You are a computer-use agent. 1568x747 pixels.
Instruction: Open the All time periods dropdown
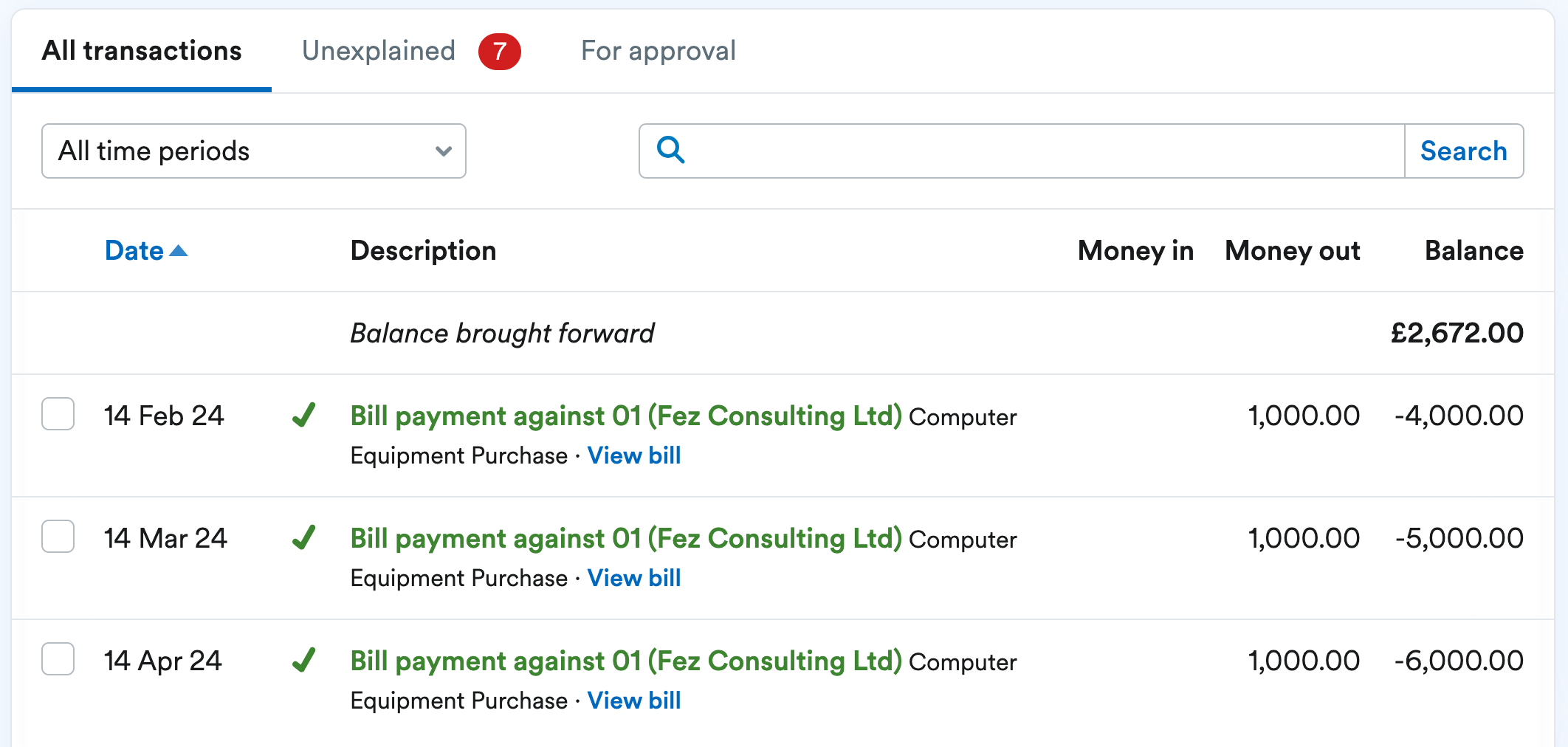(x=253, y=151)
